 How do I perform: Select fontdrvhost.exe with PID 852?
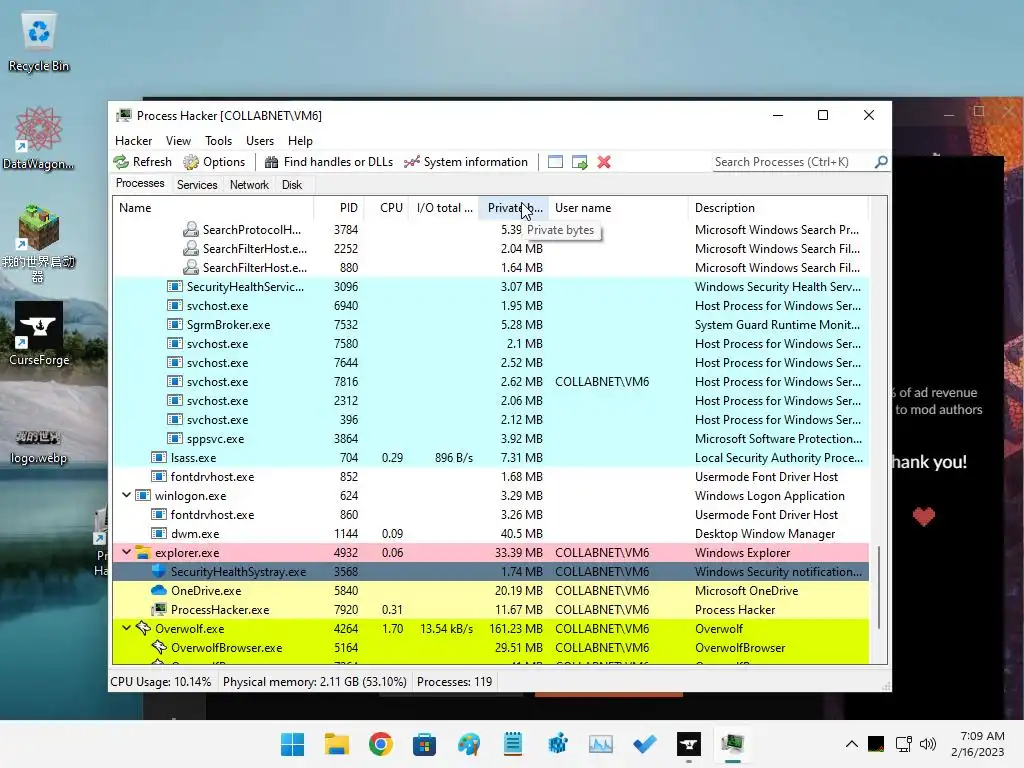tap(491, 477)
